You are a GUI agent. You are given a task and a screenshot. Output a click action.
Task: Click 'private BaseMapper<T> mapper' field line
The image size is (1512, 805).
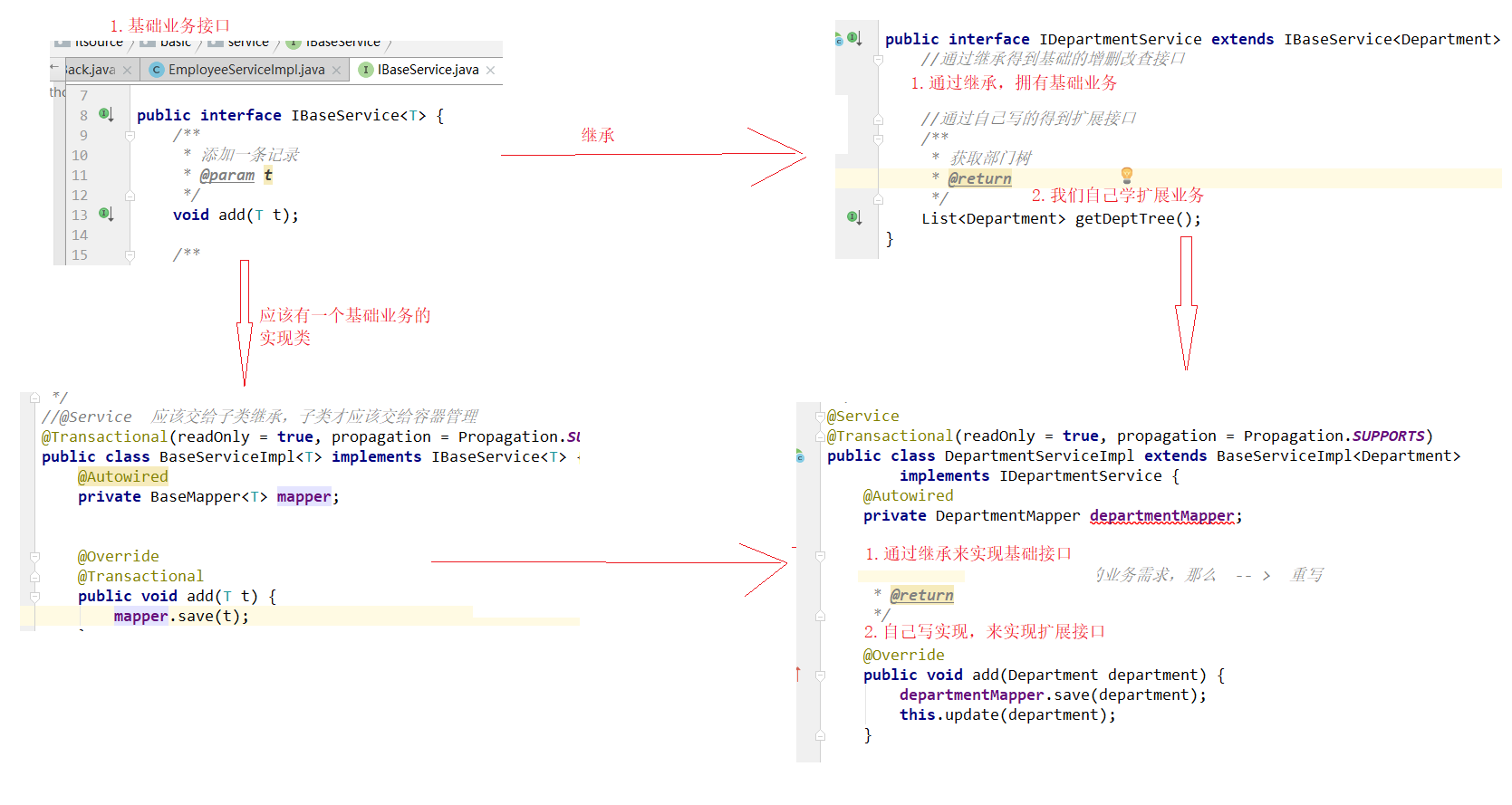(208, 496)
